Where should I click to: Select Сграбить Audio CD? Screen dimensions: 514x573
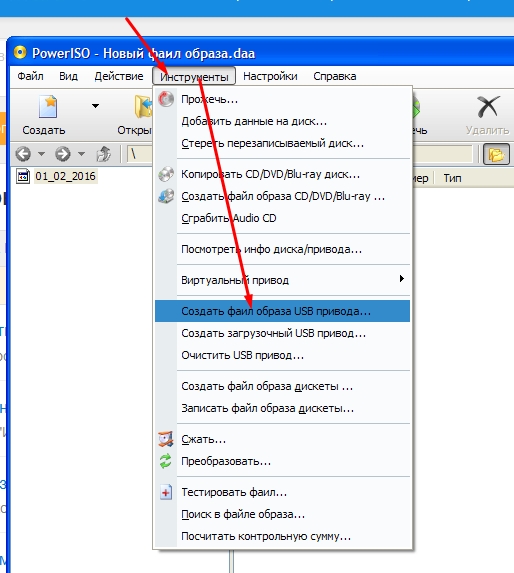click(x=282, y=218)
